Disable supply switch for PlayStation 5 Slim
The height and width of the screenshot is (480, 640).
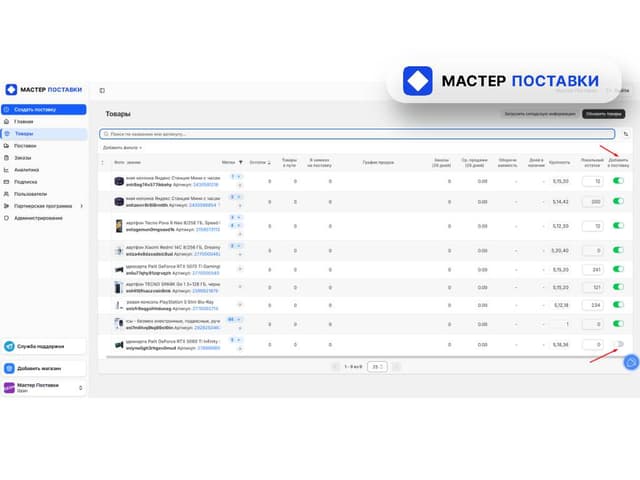point(618,304)
